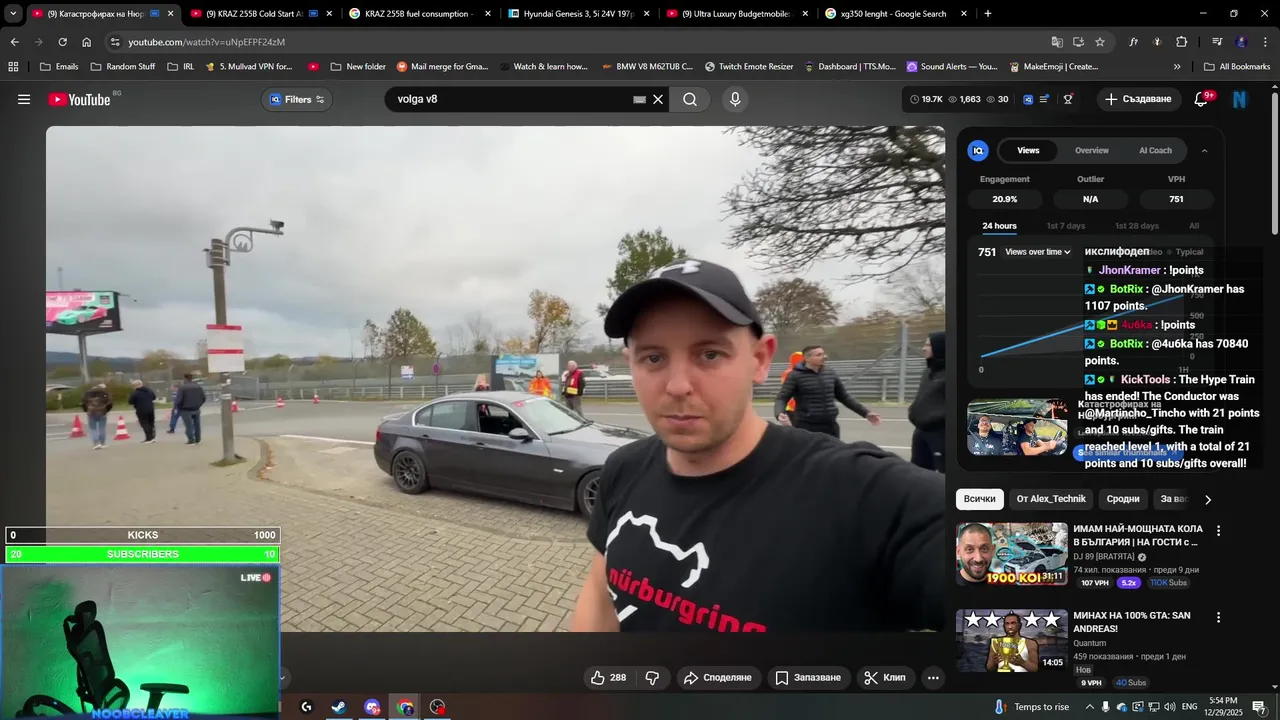This screenshot has height=720, width=1280.
Task: Click the Споделяне share button
Action: tap(717, 677)
